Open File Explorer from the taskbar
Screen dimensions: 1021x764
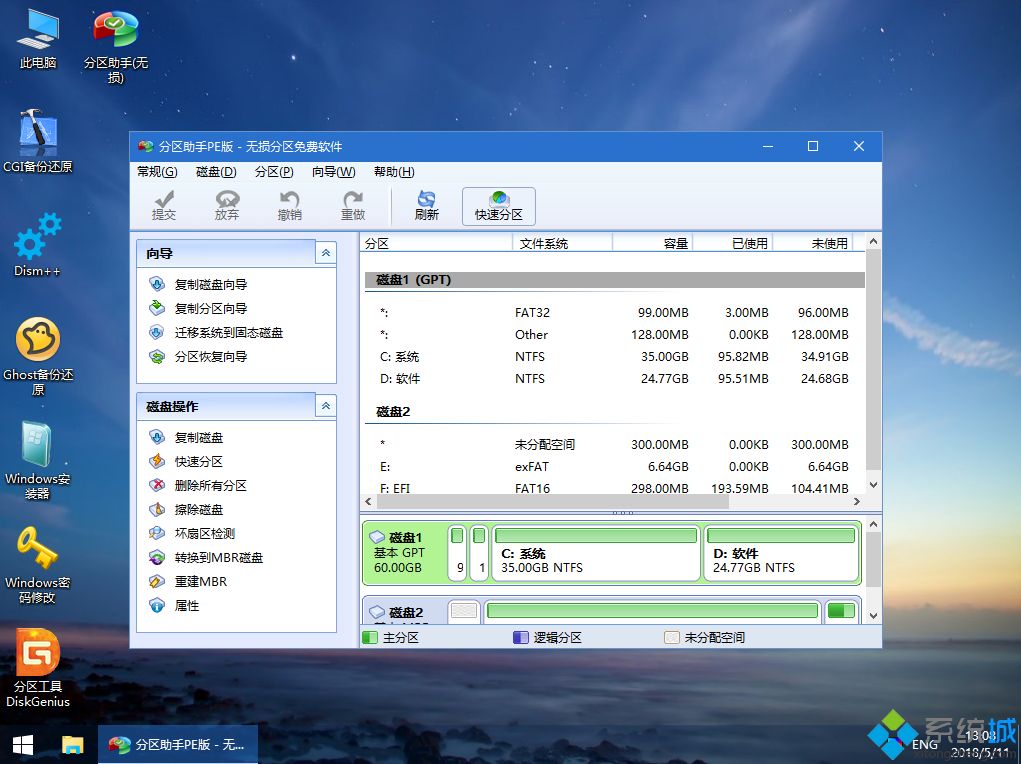pyautogui.click(x=71, y=744)
